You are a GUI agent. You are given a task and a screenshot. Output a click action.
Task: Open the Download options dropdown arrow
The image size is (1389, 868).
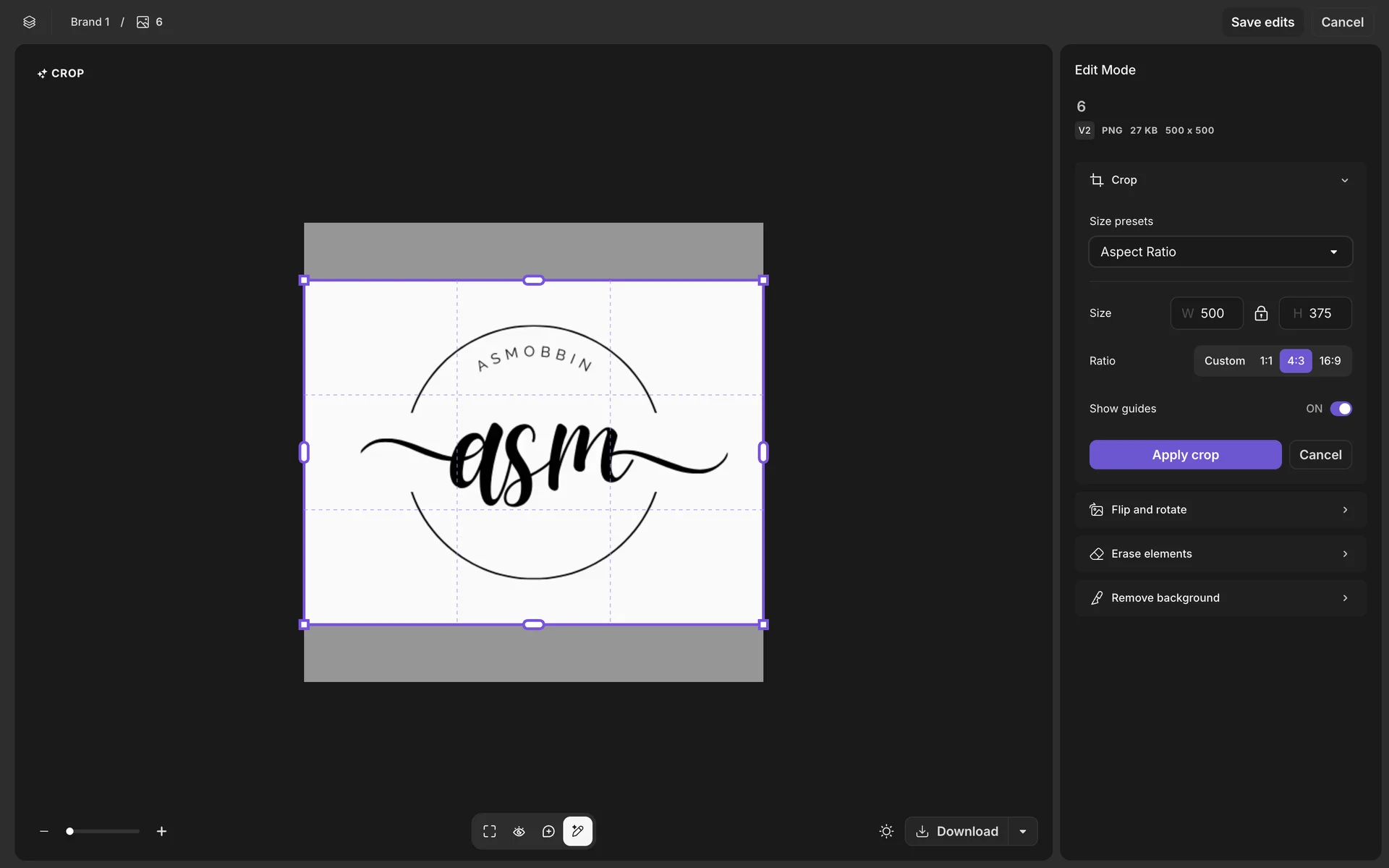[x=1023, y=831]
